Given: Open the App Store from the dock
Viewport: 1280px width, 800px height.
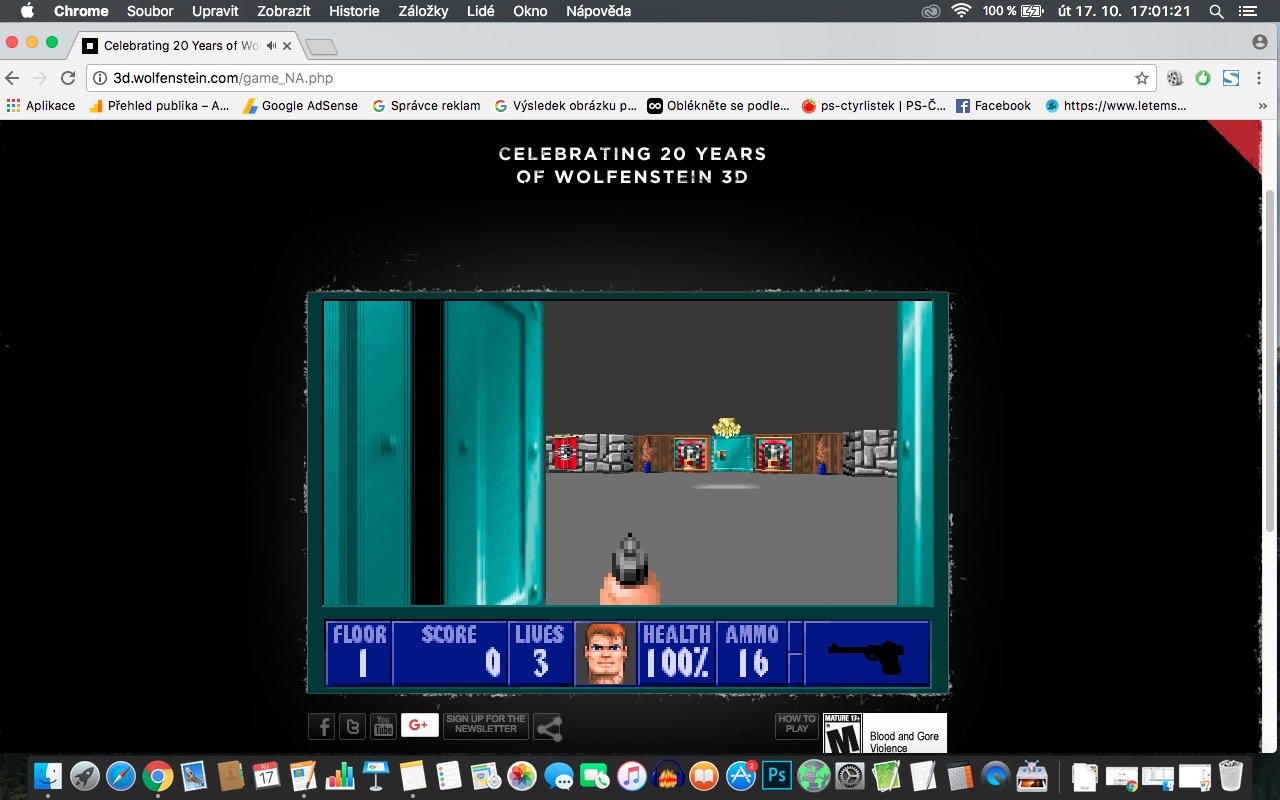Looking at the screenshot, I should 741,775.
